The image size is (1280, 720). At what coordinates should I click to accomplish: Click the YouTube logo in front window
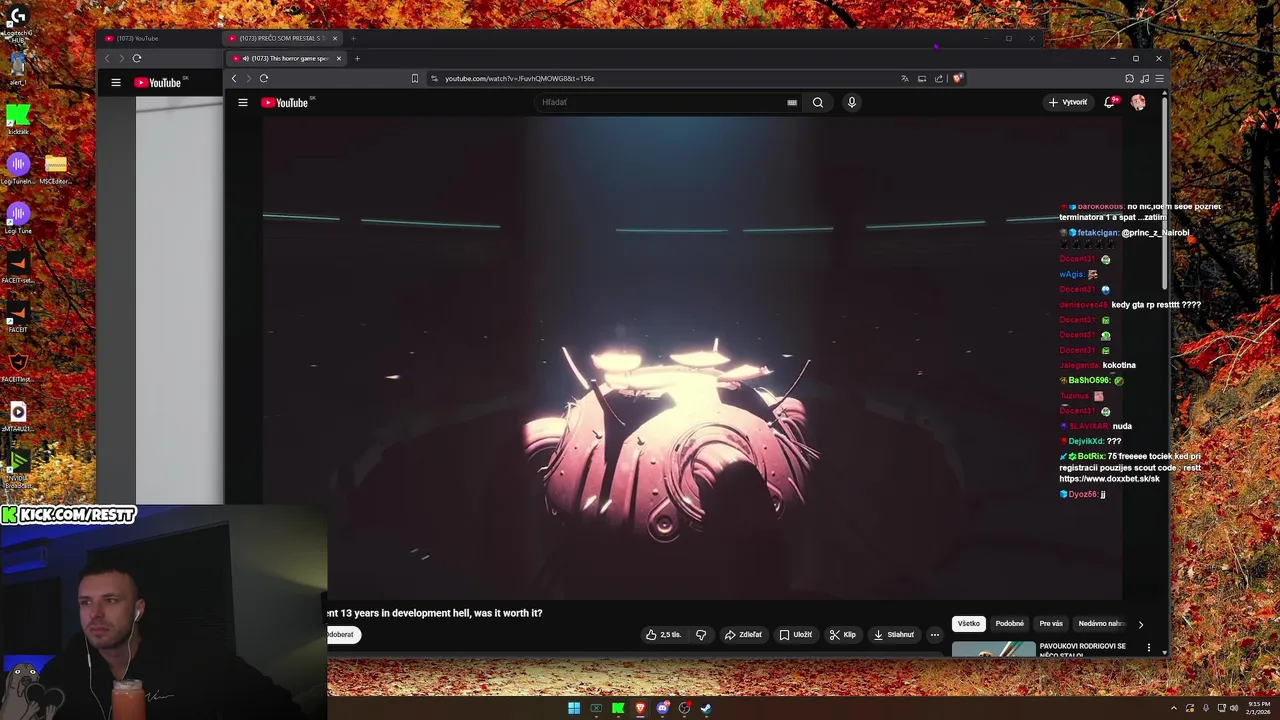click(x=285, y=102)
